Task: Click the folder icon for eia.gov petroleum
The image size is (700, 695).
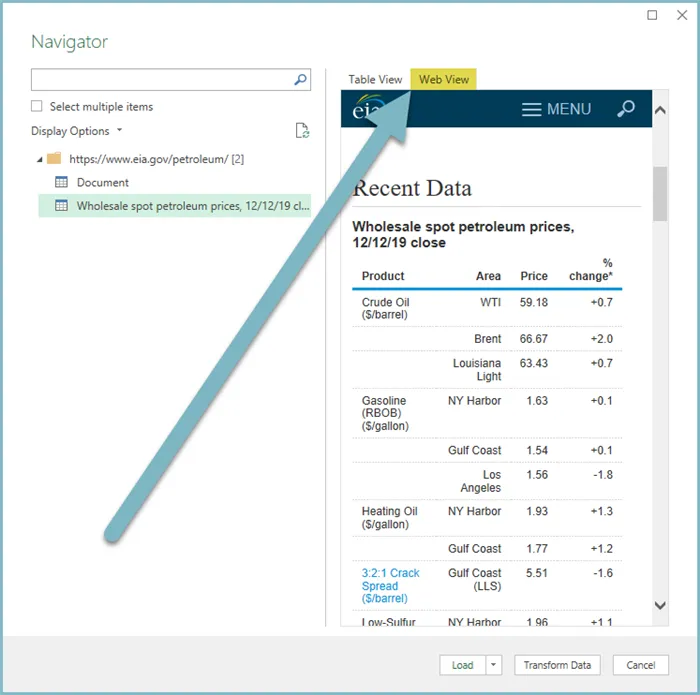Action: 54,158
